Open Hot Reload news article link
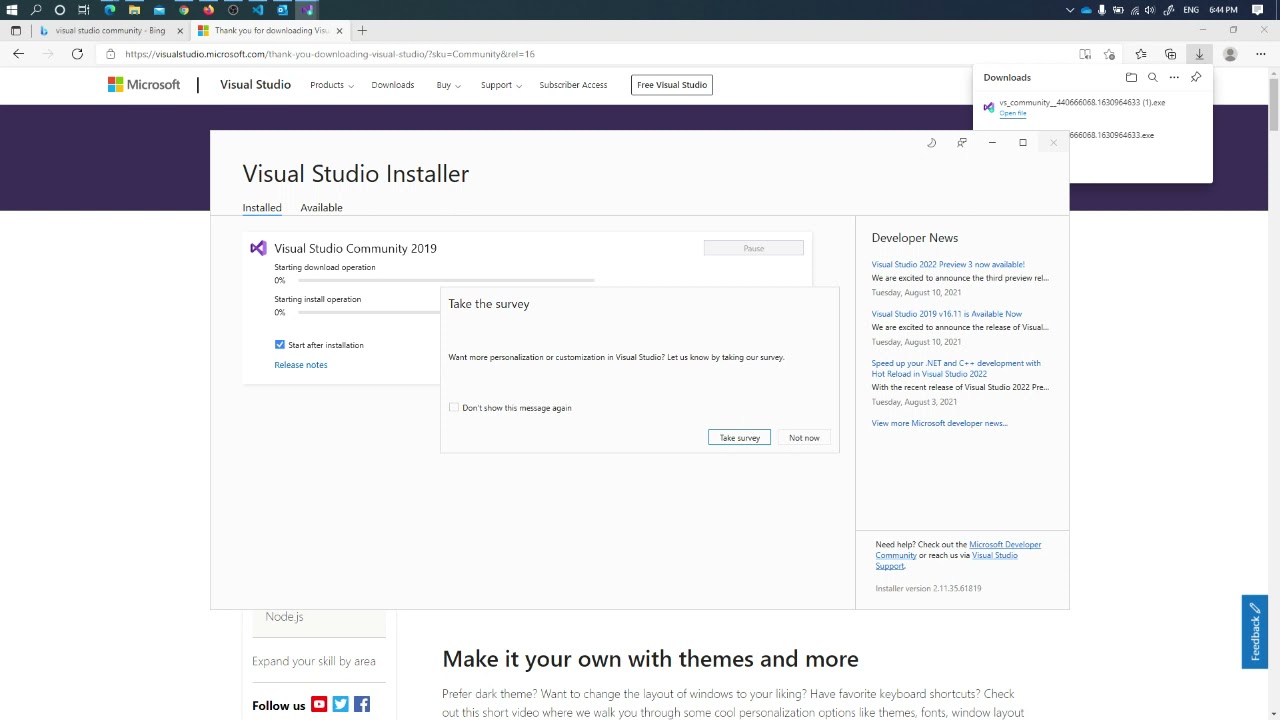Image resolution: width=1280 pixels, height=720 pixels. tap(956, 369)
